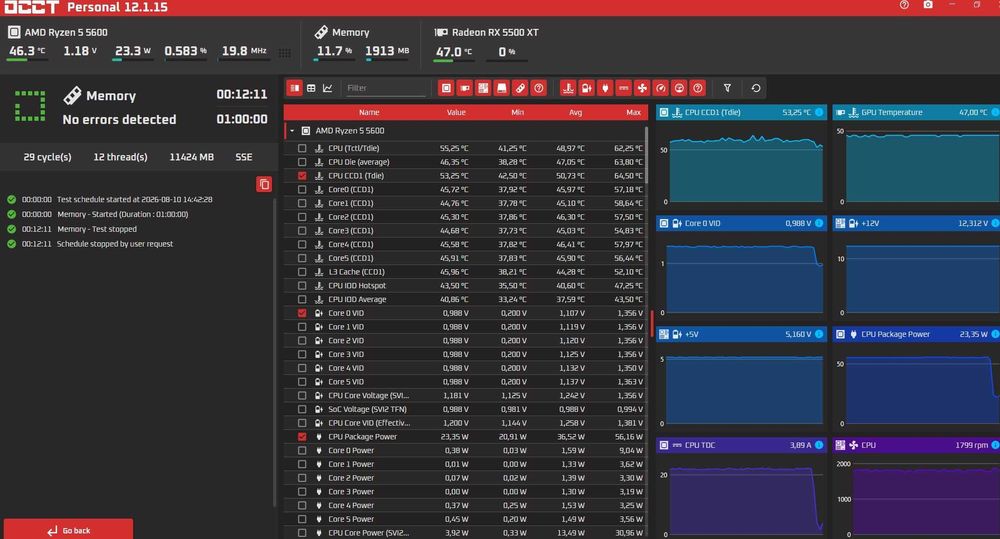Toggle the current sensors filter

tap(624, 88)
